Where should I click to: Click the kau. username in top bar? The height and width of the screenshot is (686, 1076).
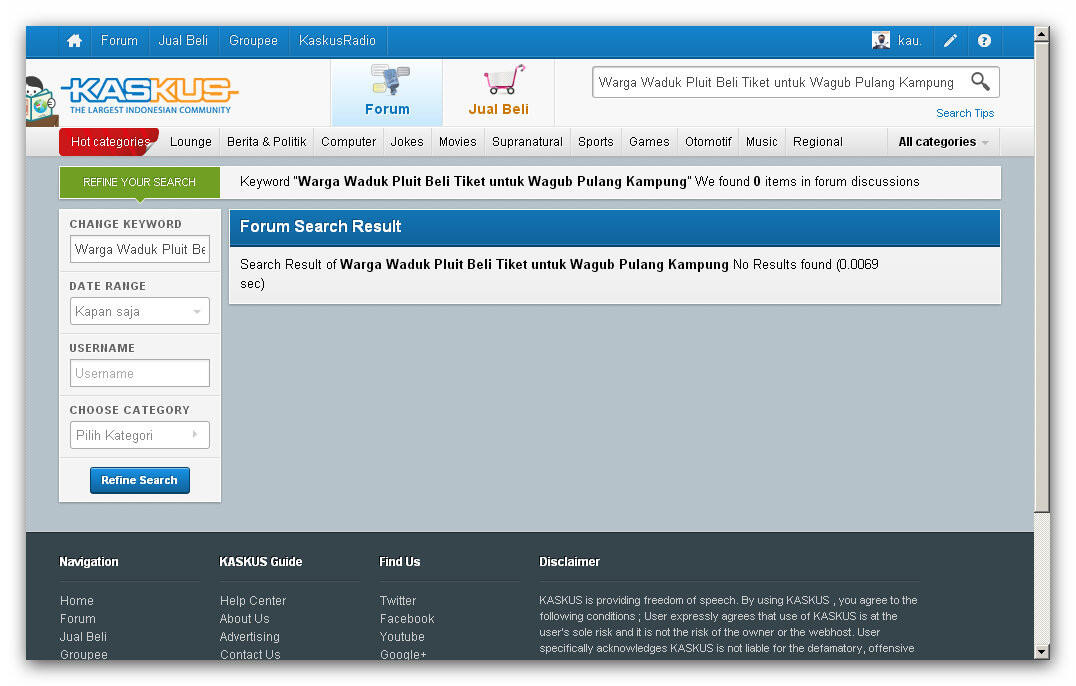point(909,41)
